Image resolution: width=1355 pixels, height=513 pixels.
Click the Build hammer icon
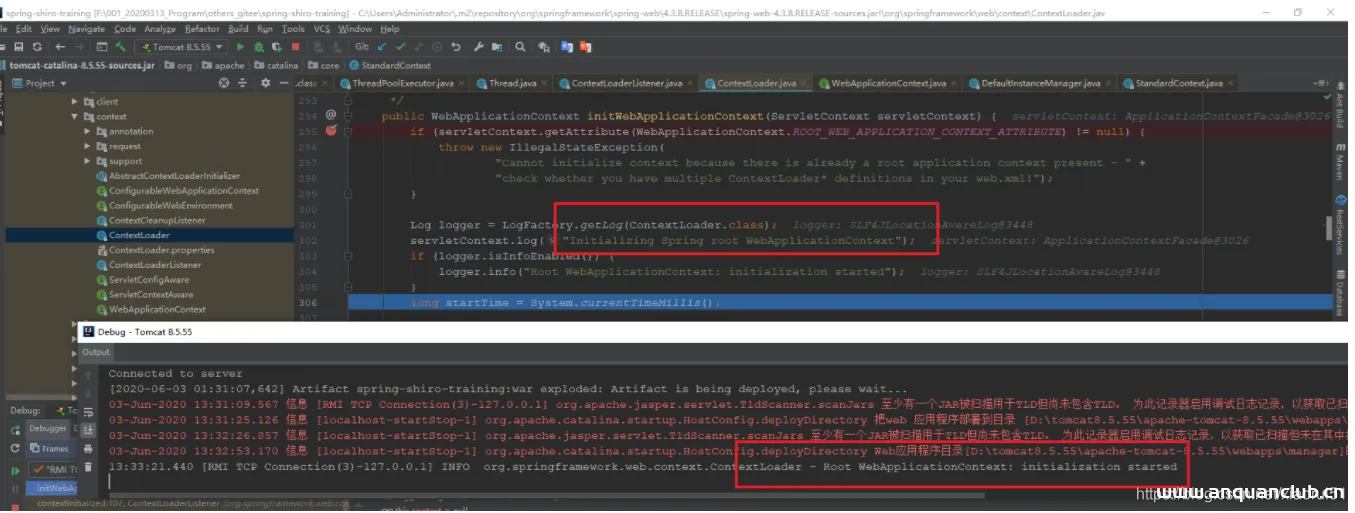click(x=121, y=47)
